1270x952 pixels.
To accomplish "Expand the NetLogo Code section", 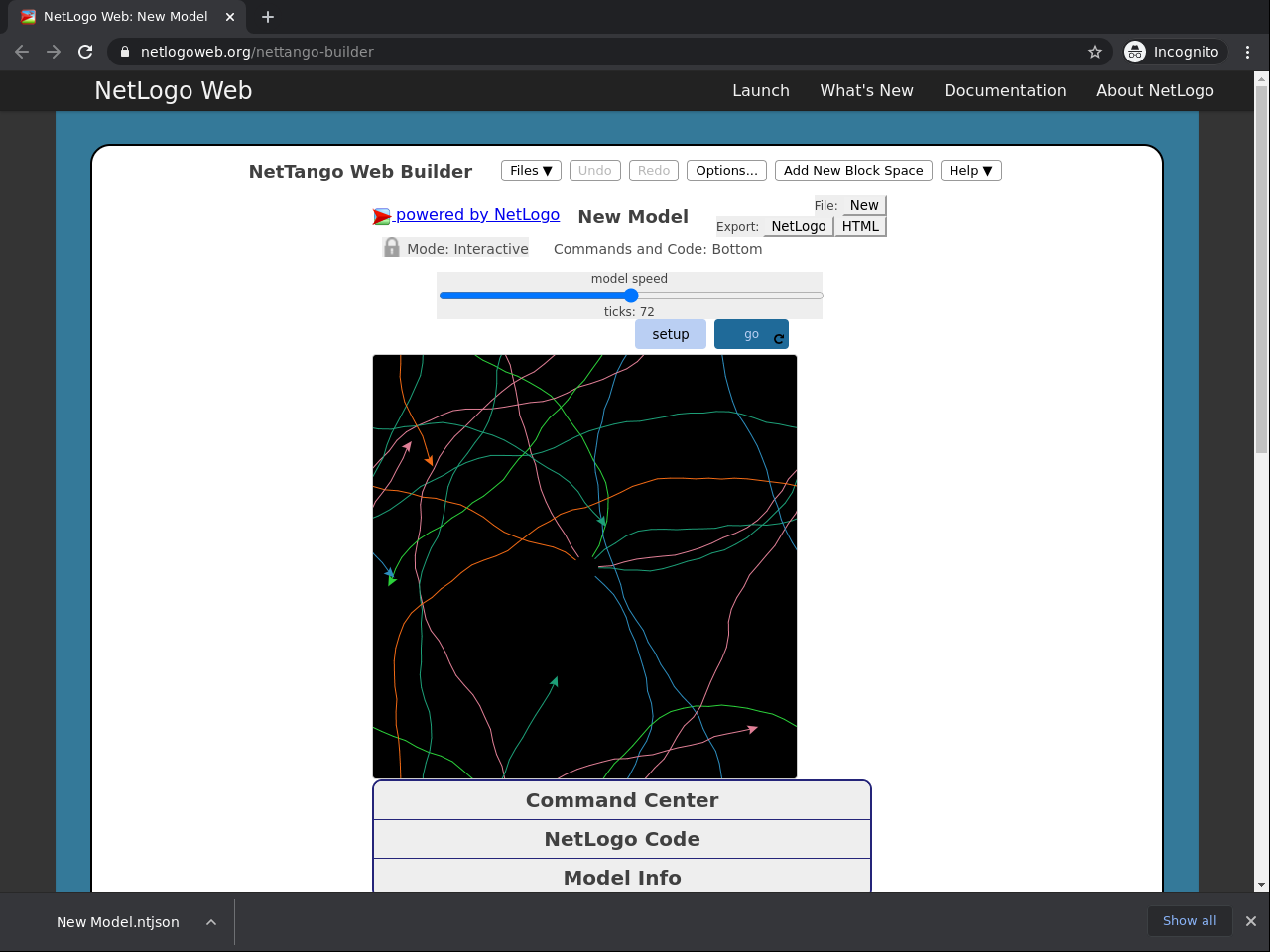I will [622, 839].
